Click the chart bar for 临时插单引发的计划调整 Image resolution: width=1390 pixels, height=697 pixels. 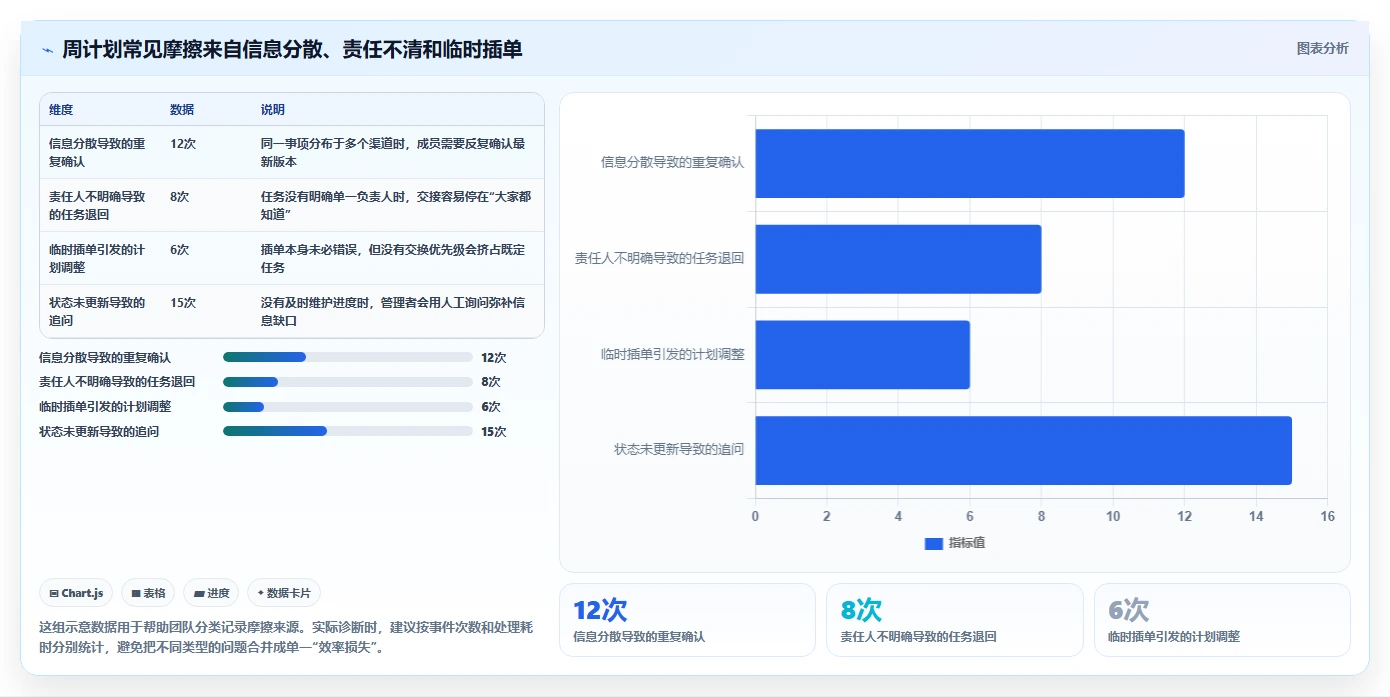pyautogui.click(x=862, y=354)
